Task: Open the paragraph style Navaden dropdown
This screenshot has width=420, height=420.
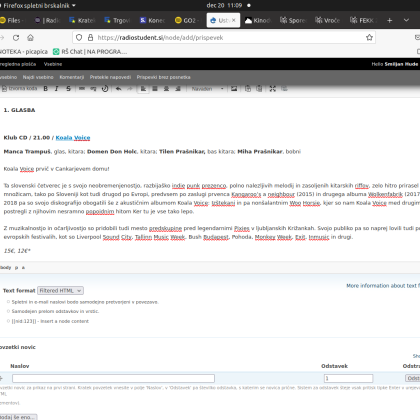Action: (x=207, y=89)
